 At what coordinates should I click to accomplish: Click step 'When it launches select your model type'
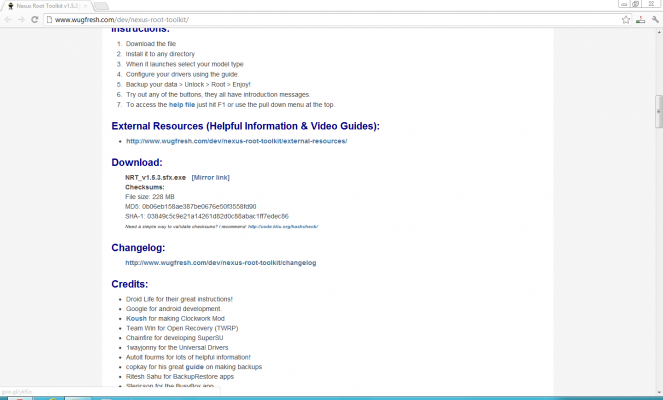(184, 64)
